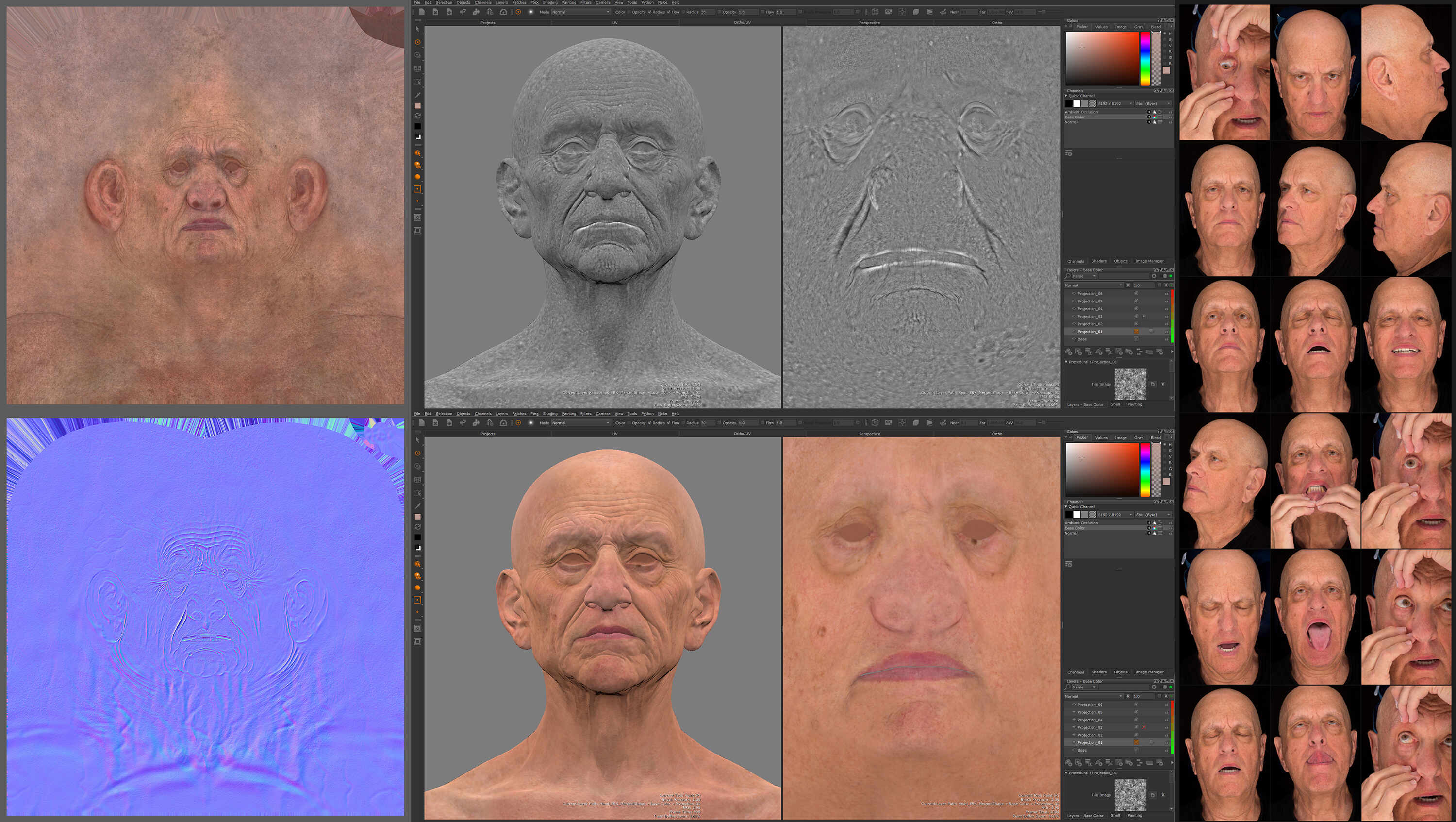The height and width of the screenshot is (822, 1456).
Task: Hide the Projection_06 layer in the upper Layers panel
Action: click(x=1074, y=293)
